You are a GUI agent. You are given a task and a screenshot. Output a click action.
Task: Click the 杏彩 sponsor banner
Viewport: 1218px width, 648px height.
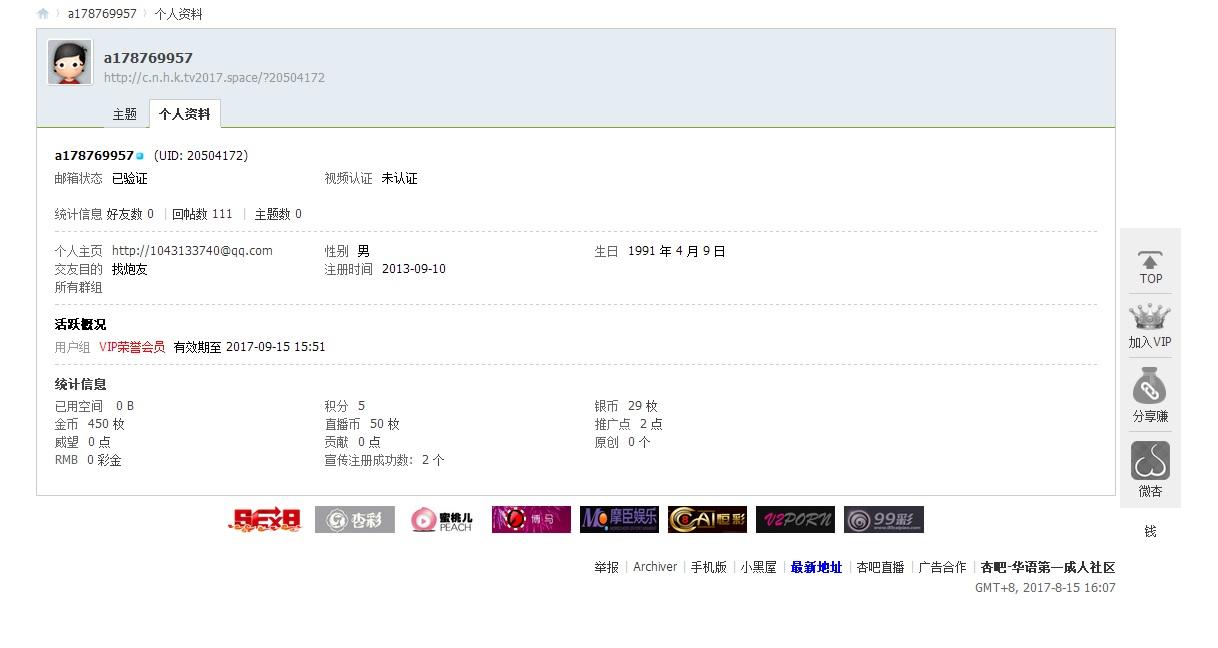tap(354, 520)
